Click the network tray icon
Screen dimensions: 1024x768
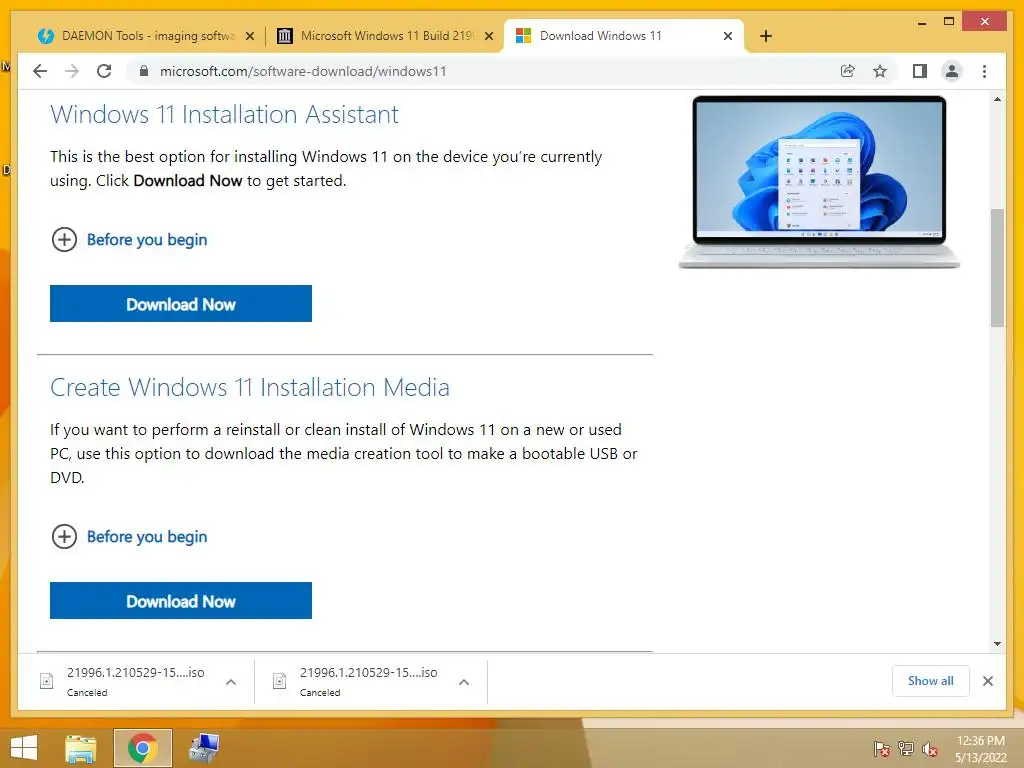point(906,749)
